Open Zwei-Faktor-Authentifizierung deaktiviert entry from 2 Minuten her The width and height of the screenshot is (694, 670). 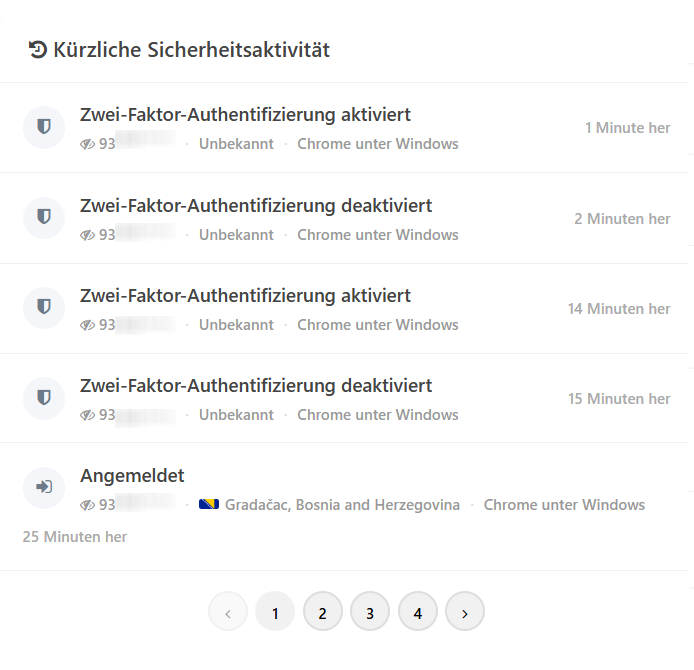pyautogui.click(x=256, y=206)
